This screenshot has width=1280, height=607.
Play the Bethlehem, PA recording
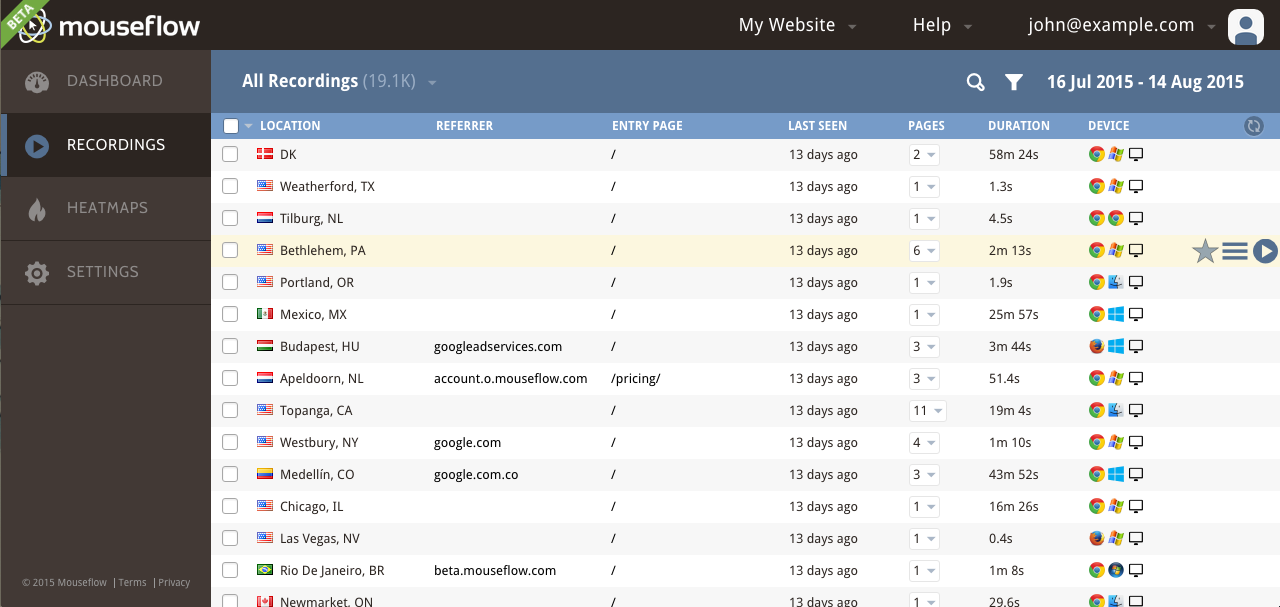pyautogui.click(x=1265, y=251)
